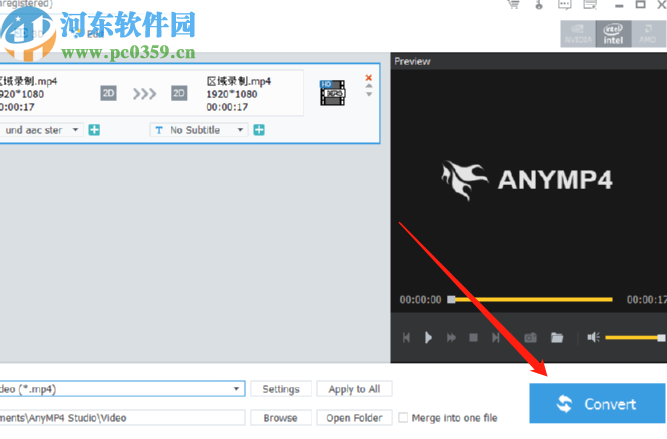Click the ANYMP4 logo in the preview area
The image size is (667, 439).
pyautogui.click(x=527, y=180)
